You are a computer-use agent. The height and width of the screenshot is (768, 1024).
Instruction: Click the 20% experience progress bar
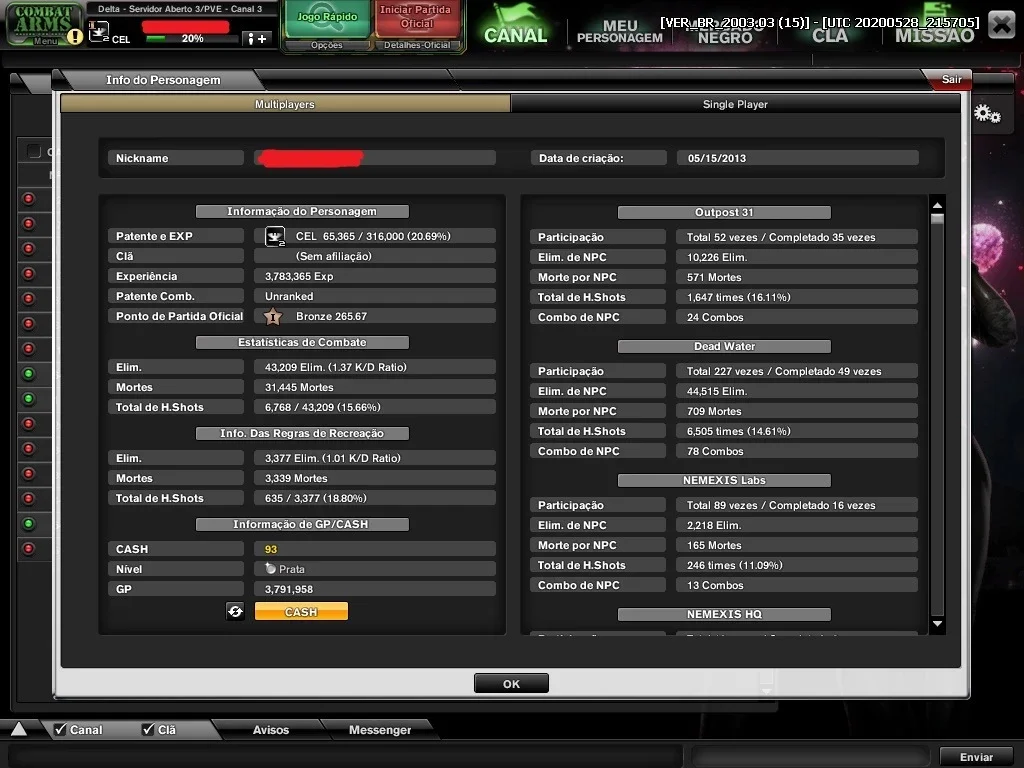(192, 39)
